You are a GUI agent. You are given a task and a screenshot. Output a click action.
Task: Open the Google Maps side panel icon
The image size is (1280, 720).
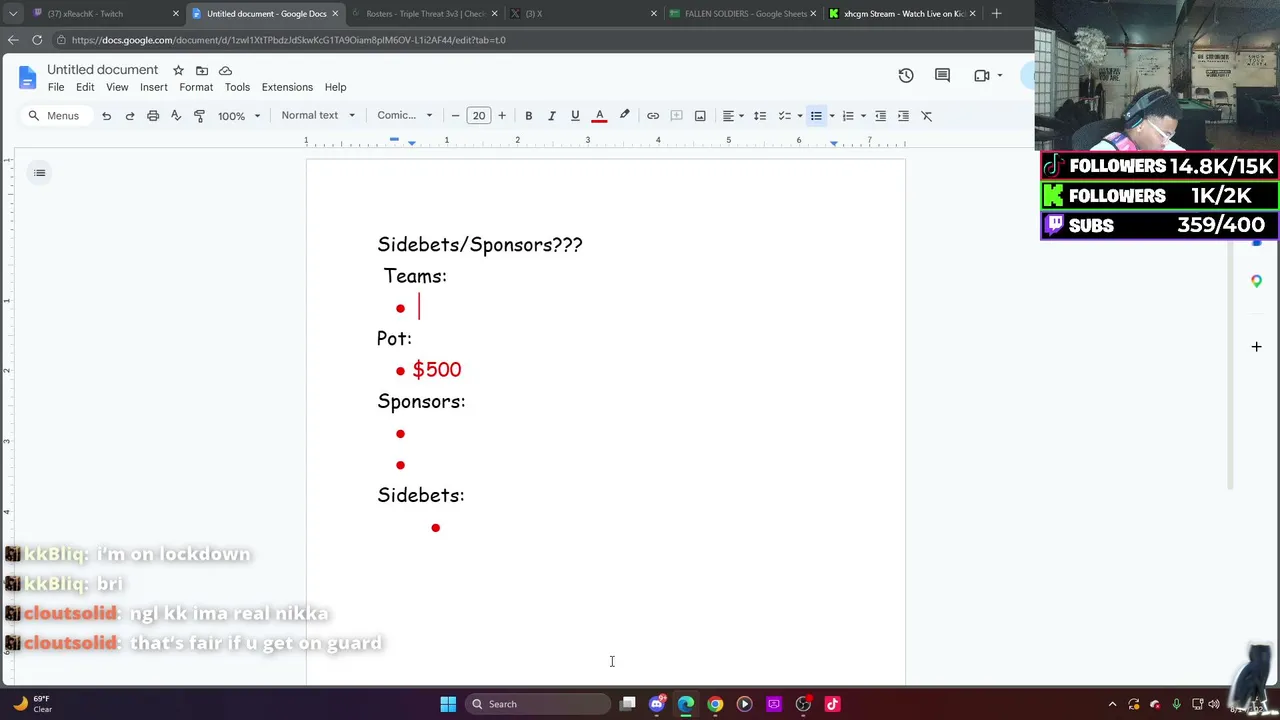pyautogui.click(x=1256, y=282)
